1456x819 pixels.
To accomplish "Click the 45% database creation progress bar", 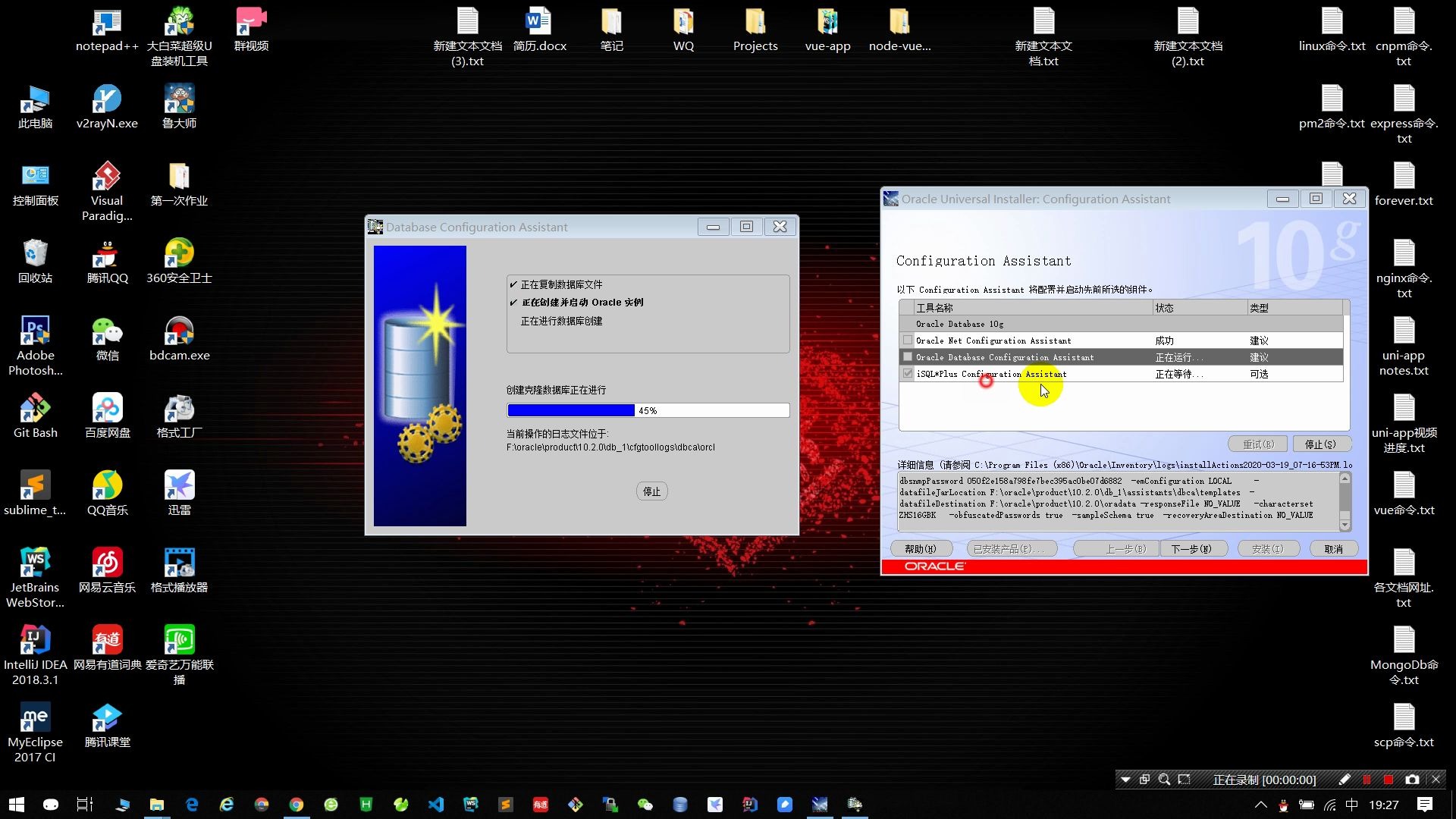I will pyautogui.click(x=648, y=410).
